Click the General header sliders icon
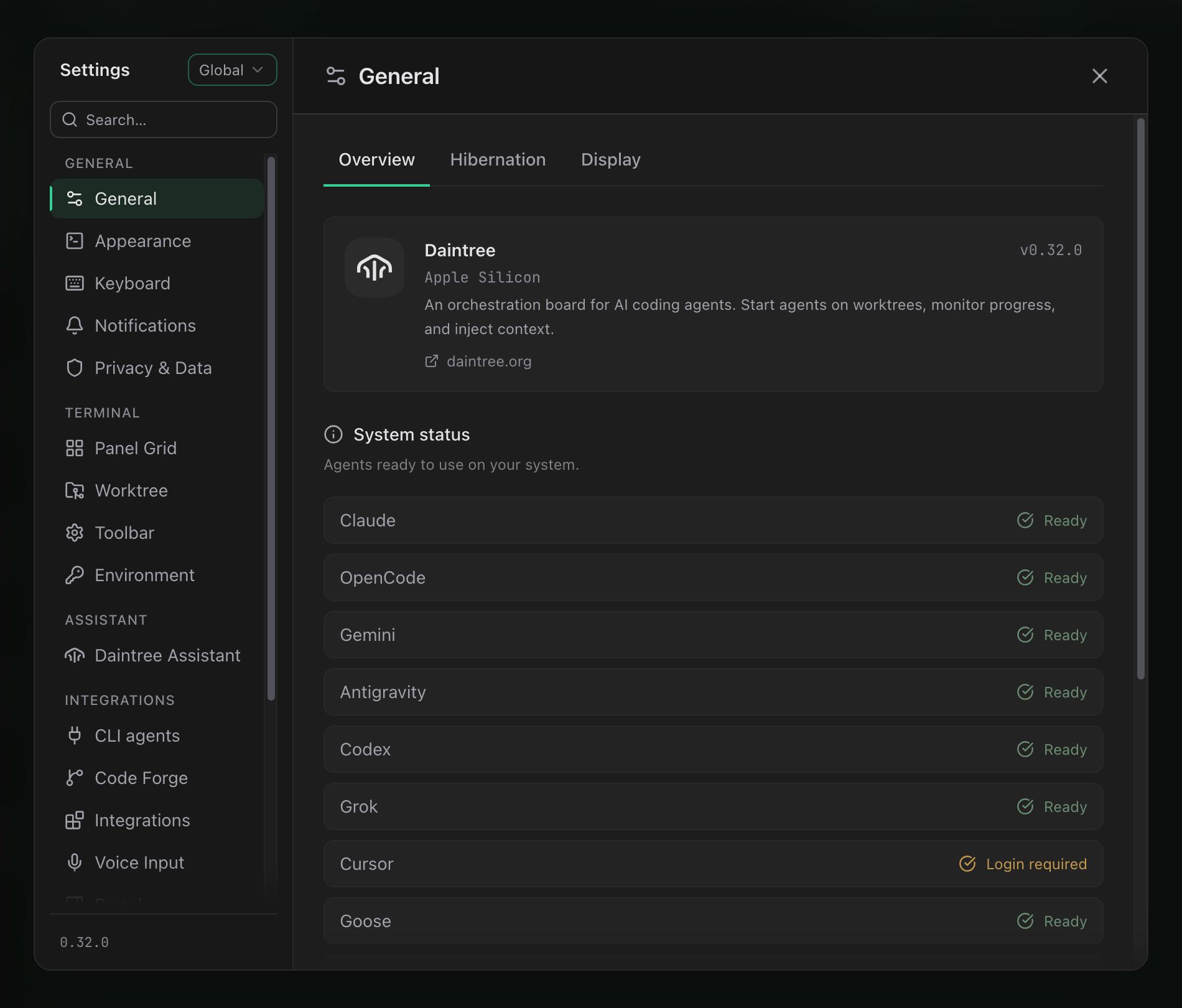The image size is (1182, 1008). [336, 76]
